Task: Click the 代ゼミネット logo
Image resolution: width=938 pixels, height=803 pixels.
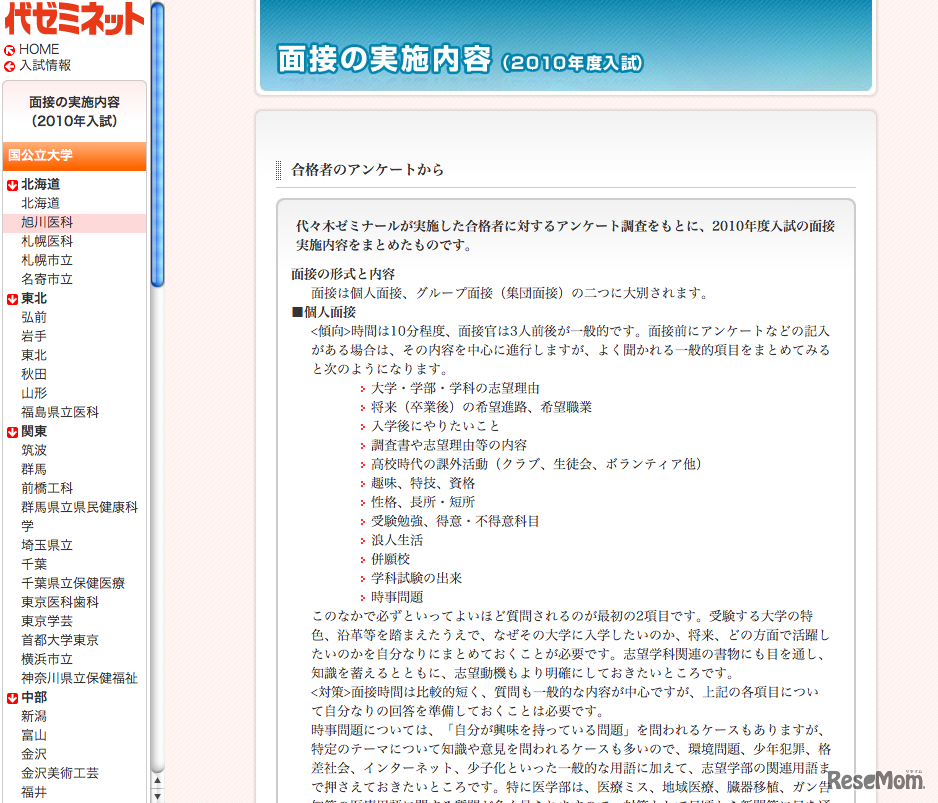Action: coord(74,18)
